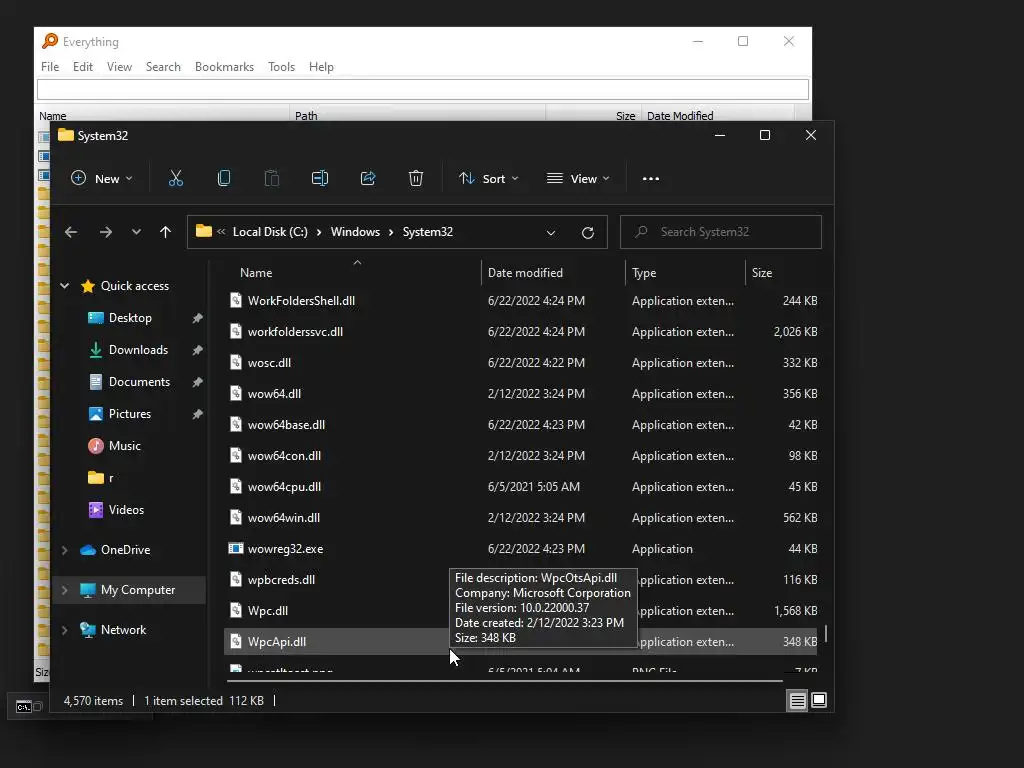Click the Music icon in navigation pane

coord(95,446)
